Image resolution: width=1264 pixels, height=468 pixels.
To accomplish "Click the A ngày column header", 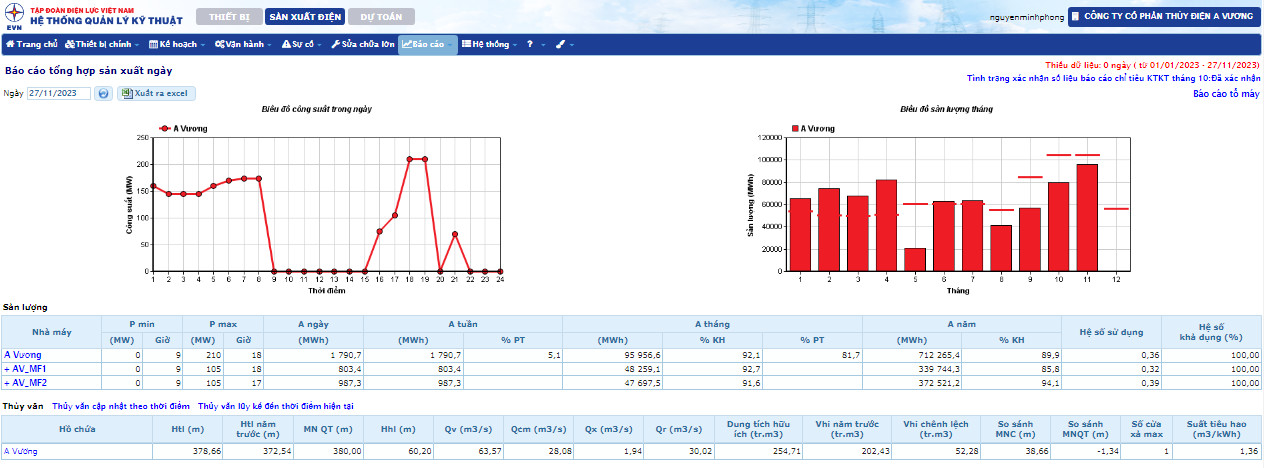I will tap(313, 324).
